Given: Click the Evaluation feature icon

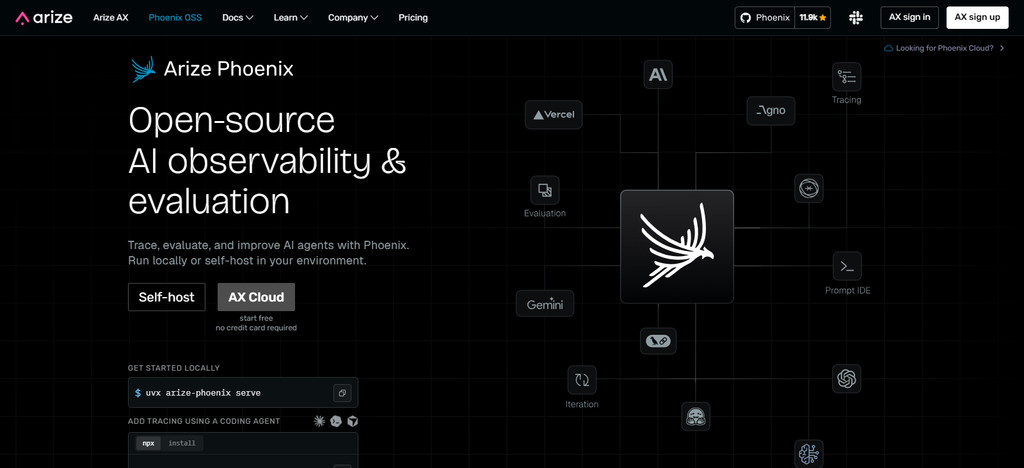Looking at the screenshot, I should [x=545, y=191].
